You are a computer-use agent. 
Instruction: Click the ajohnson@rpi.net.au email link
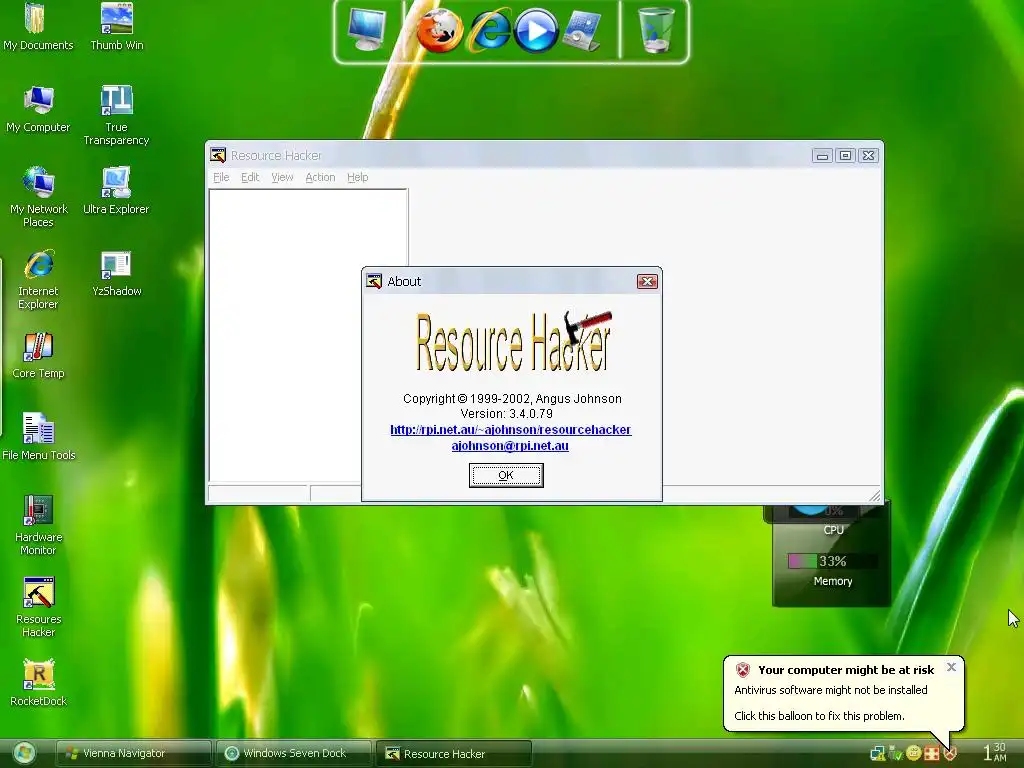coord(510,445)
